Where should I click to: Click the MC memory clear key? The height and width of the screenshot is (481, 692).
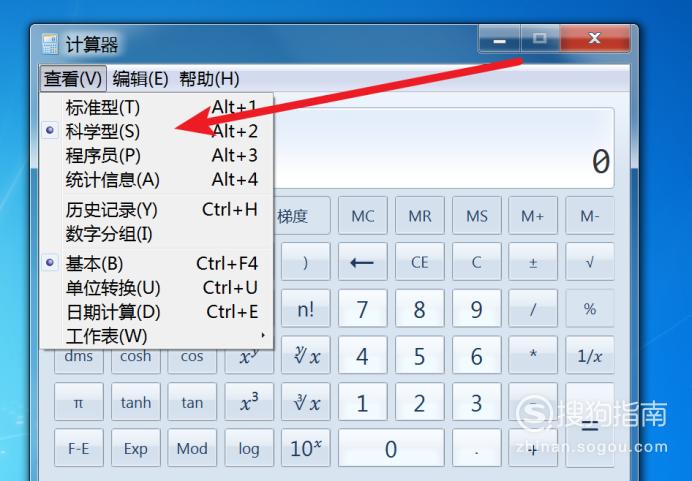click(x=363, y=216)
